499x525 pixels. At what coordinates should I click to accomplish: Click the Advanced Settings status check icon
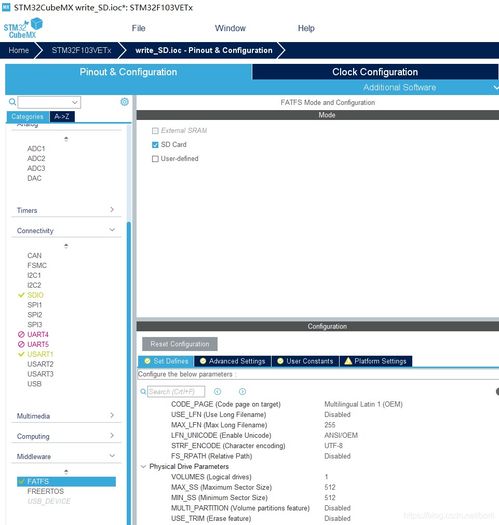[203, 361]
